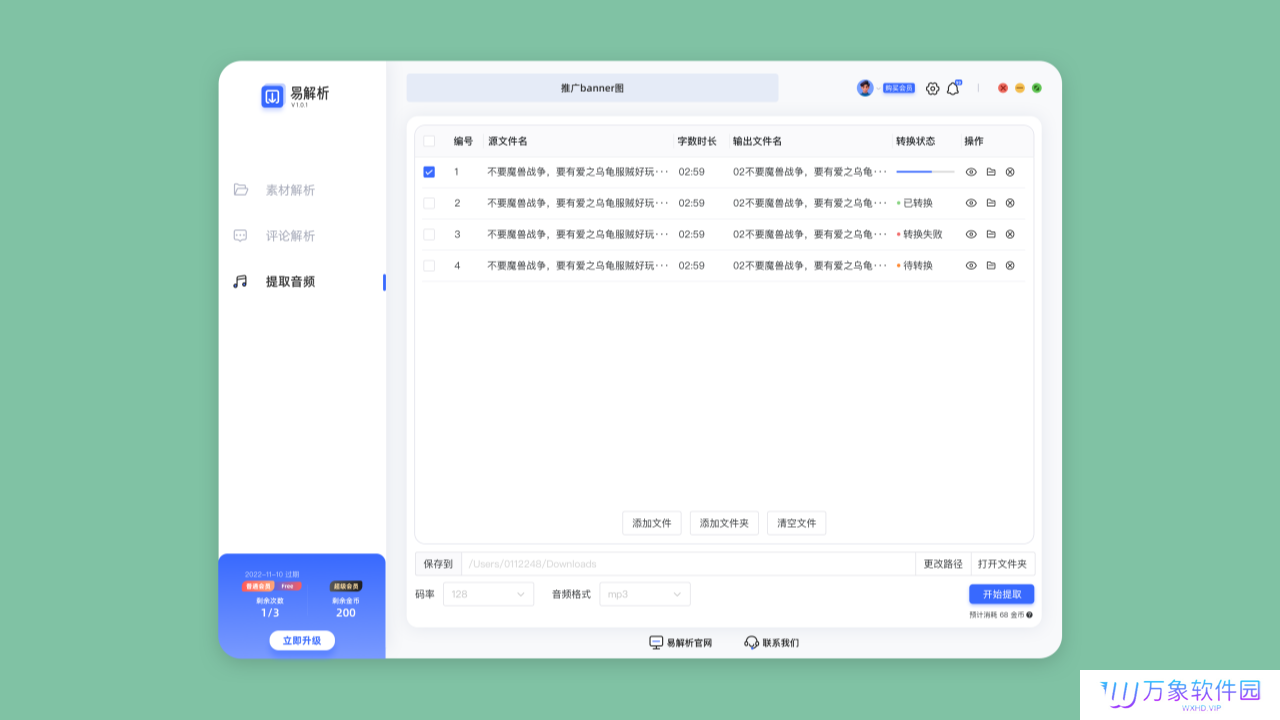Click the 添加文件夹 button
The width and height of the screenshot is (1280, 720).
click(x=724, y=523)
